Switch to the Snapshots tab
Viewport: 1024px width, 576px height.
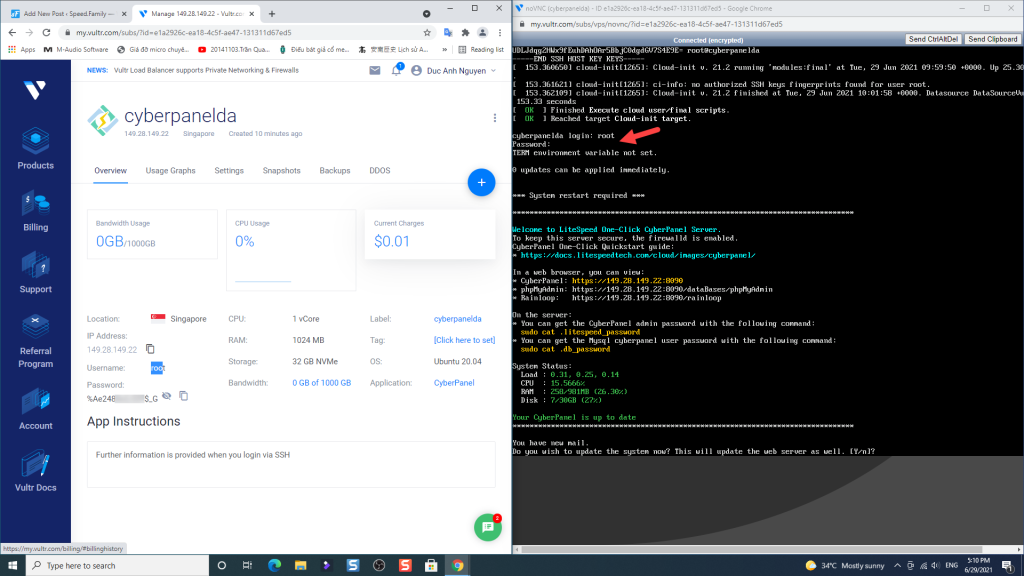281,171
